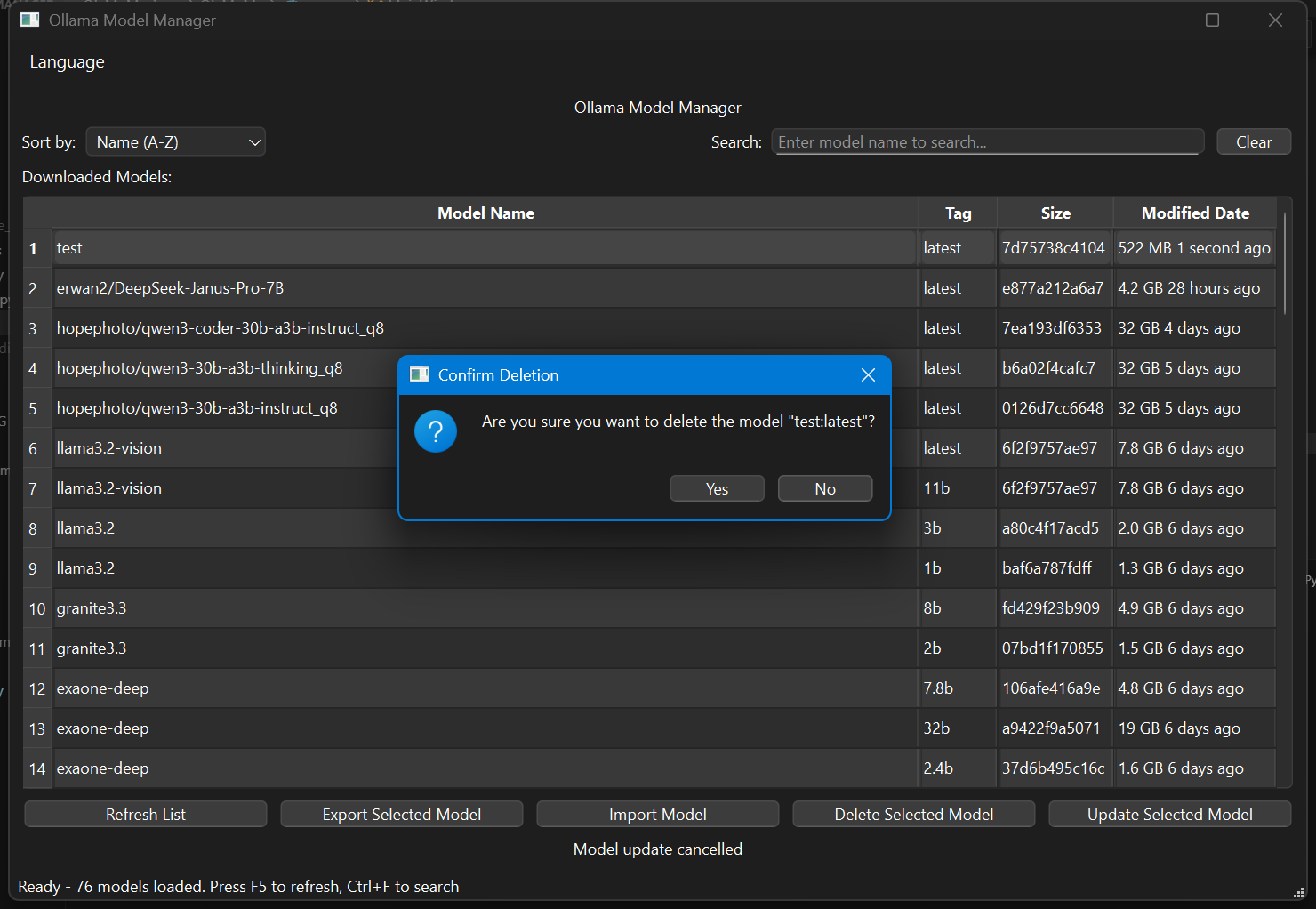
Task: Click the 7.8b tag cell
Action: pos(958,688)
